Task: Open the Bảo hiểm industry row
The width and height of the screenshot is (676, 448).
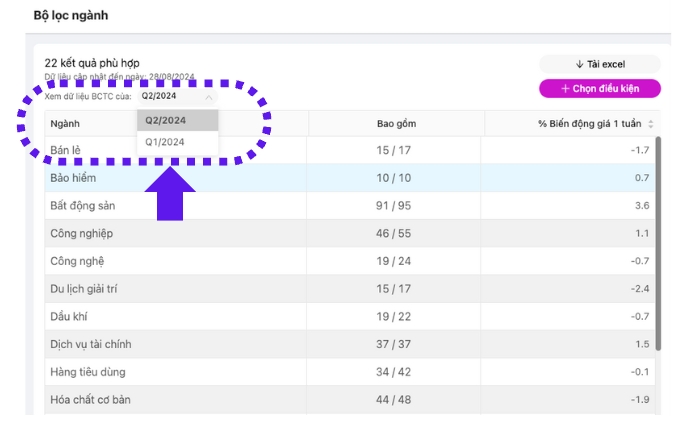Action: pos(72,178)
